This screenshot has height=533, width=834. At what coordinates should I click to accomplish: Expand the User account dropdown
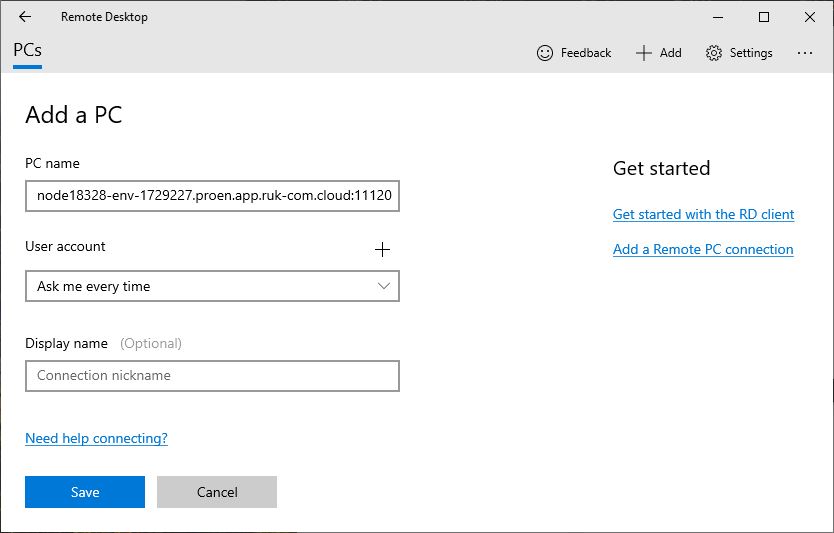212,286
